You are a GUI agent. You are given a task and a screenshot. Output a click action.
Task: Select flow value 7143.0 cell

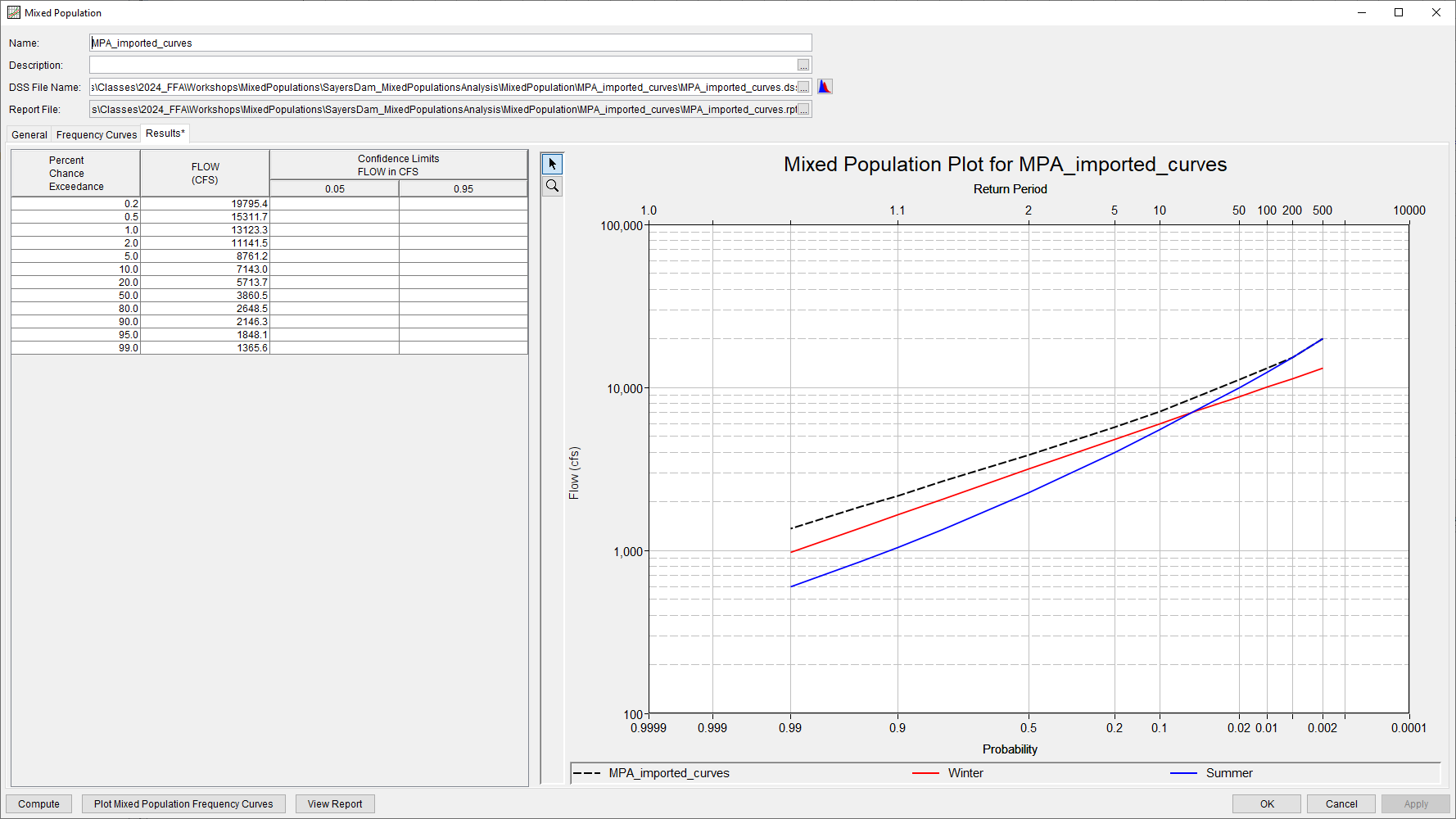click(x=205, y=269)
